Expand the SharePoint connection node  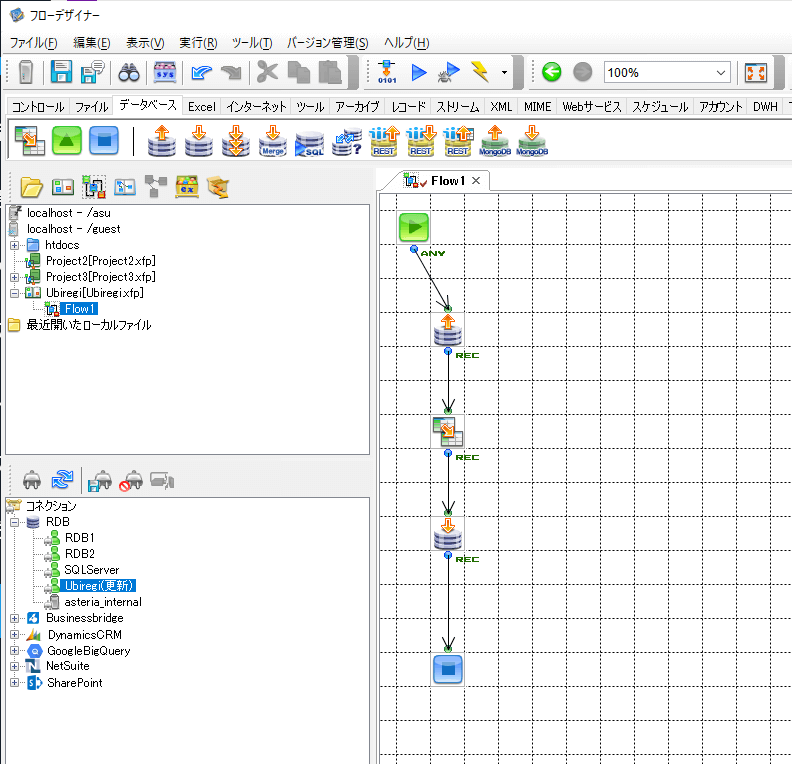tap(15, 683)
